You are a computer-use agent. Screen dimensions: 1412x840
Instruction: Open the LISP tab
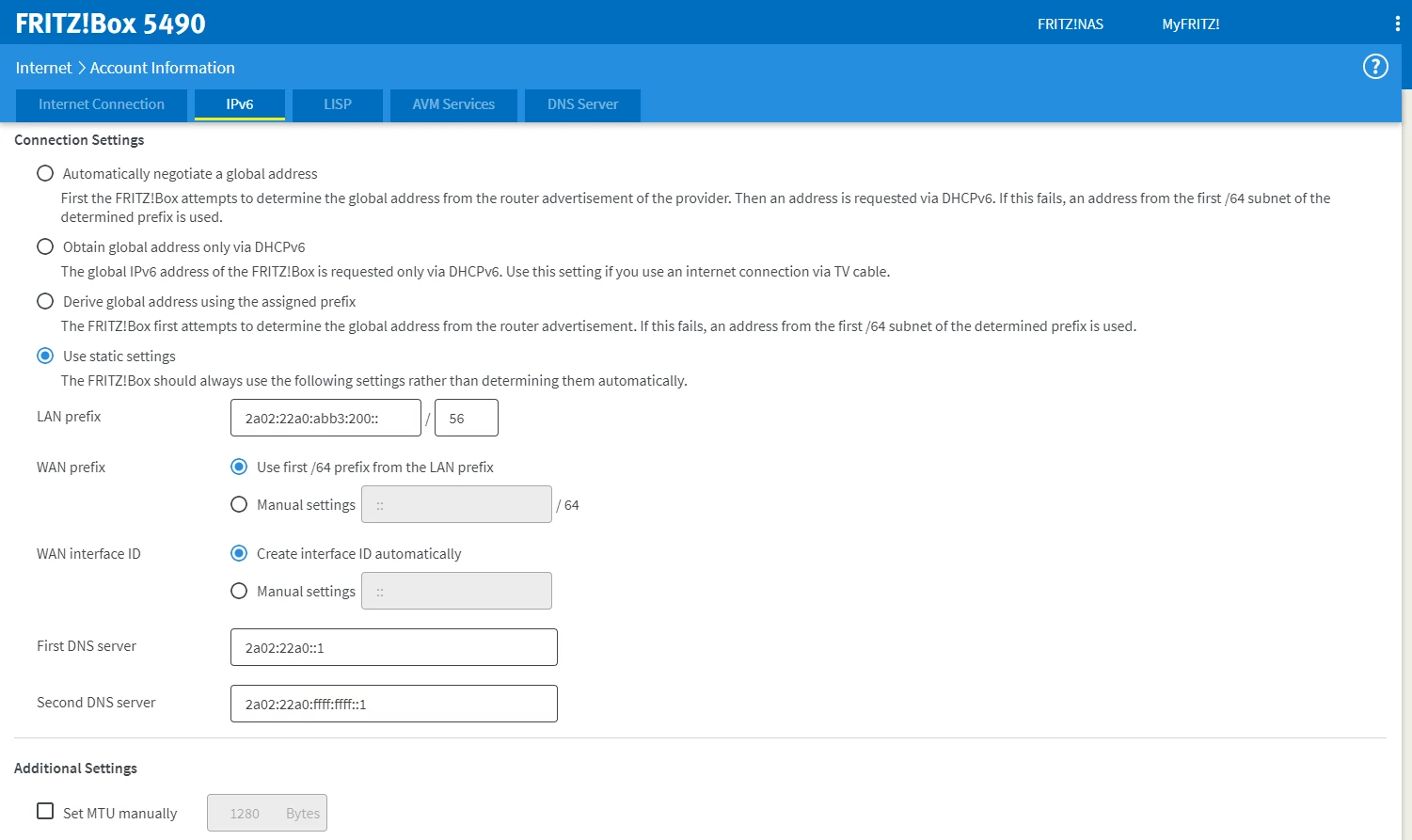coord(338,104)
